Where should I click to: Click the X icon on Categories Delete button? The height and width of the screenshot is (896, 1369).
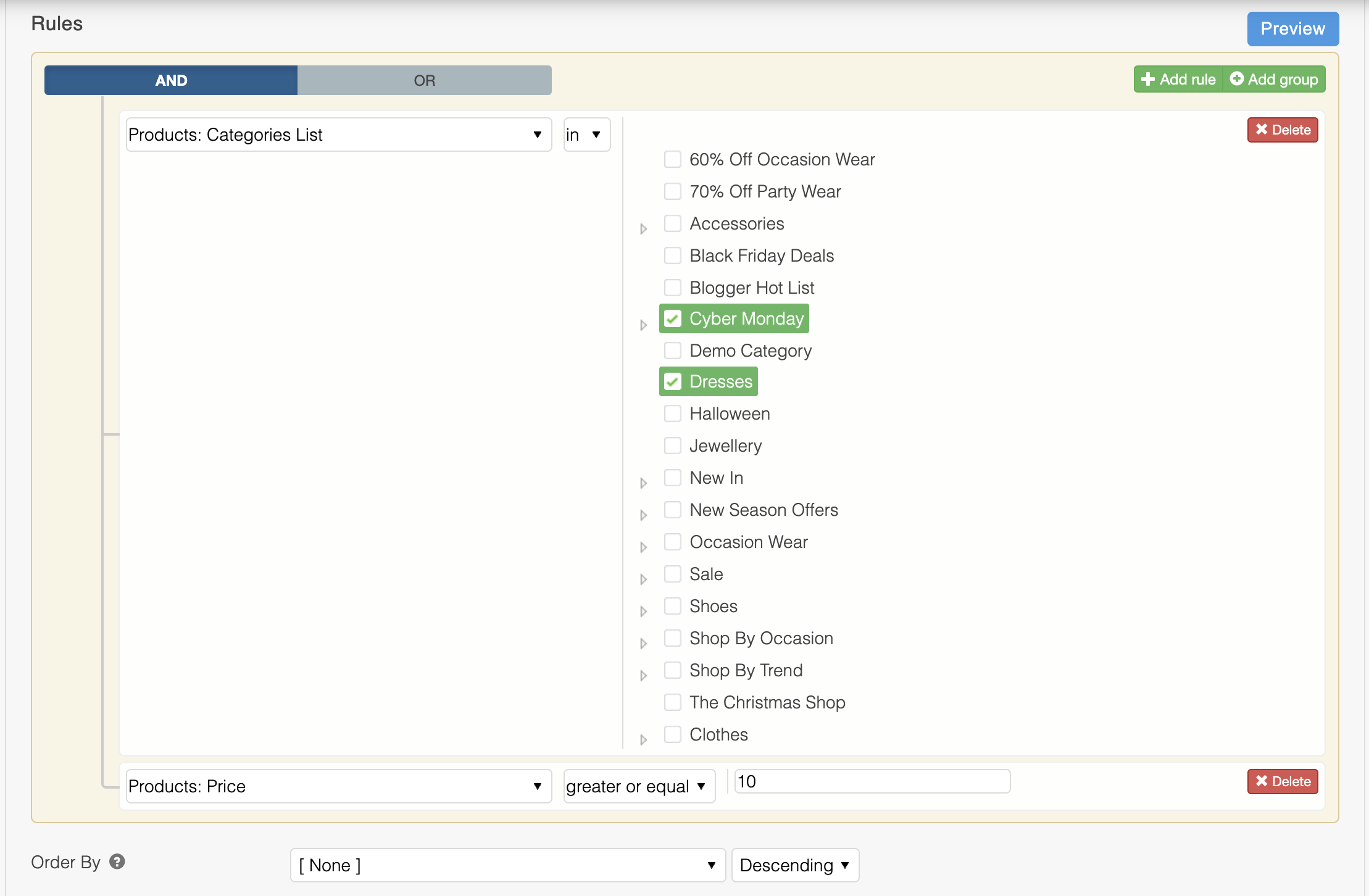coord(1262,130)
